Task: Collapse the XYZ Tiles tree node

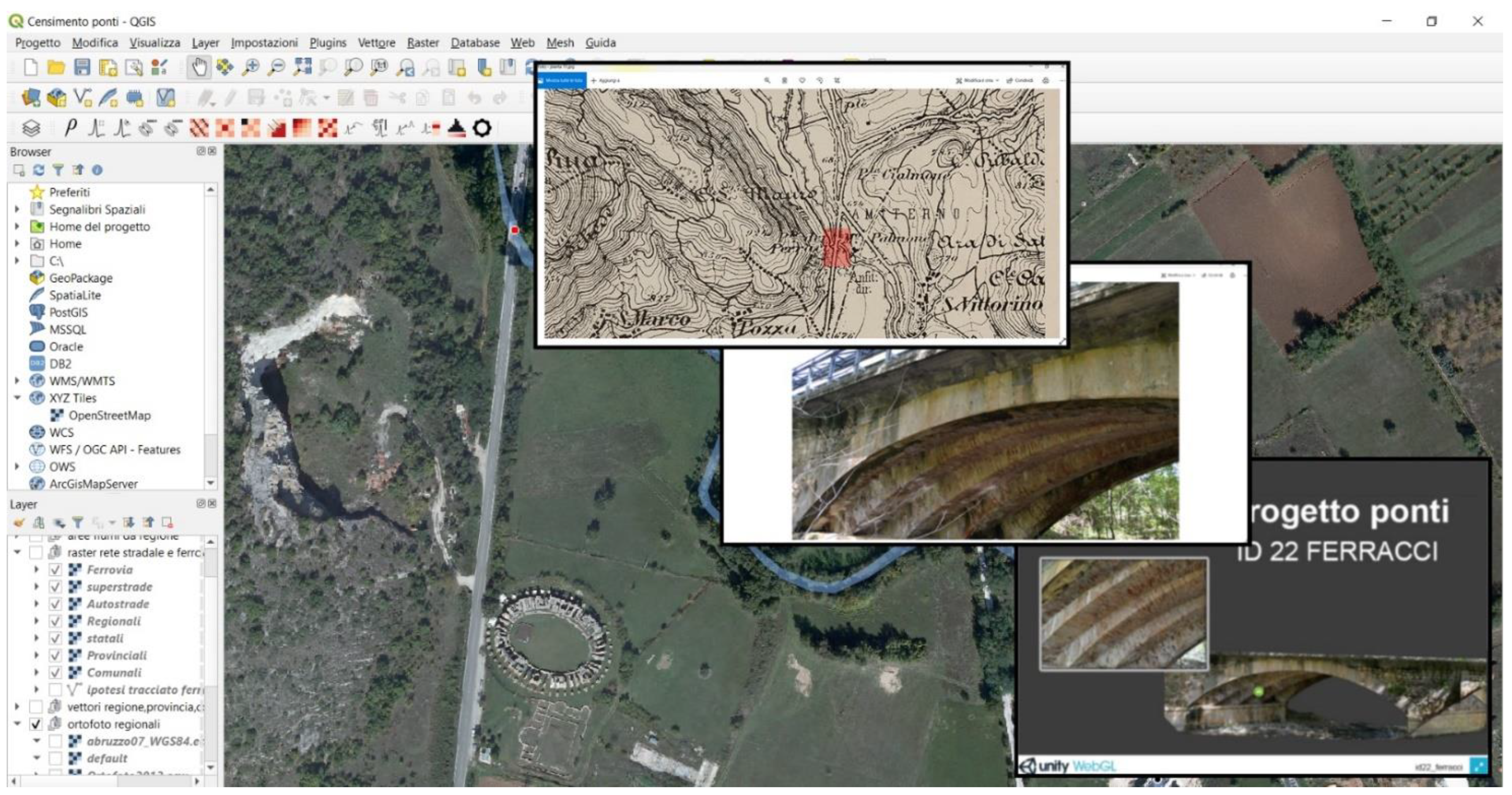Action: tap(17, 398)
